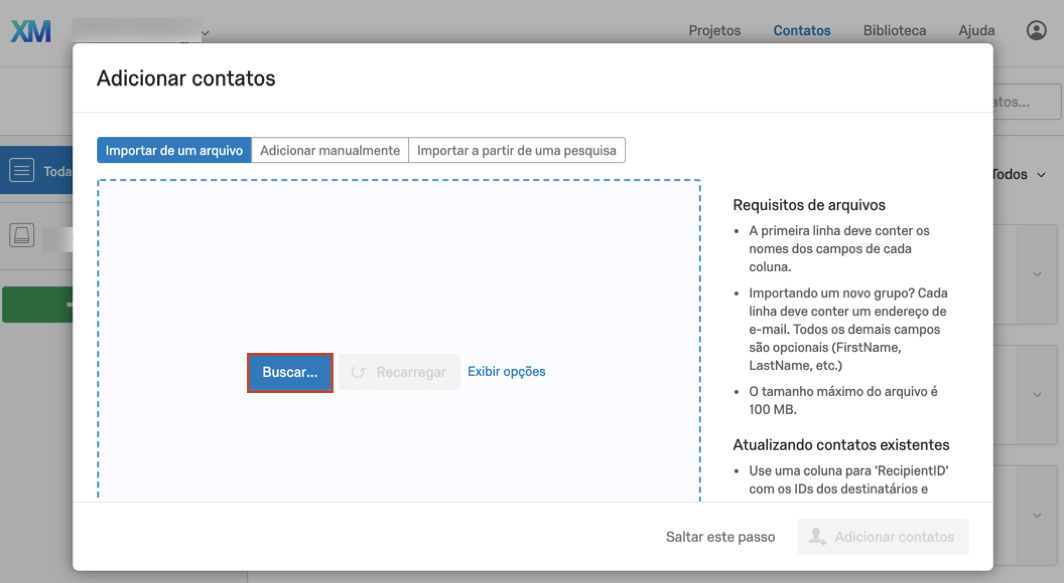This screenshot has width=1064, height=583.
Task: Click Saltar este passo
Action: (720, 537)
